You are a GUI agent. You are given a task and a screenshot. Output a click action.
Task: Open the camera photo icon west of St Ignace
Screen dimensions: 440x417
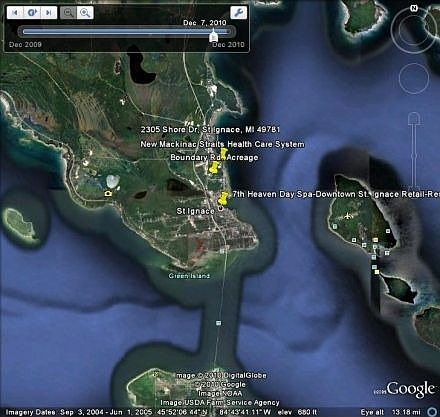point(108,193)
